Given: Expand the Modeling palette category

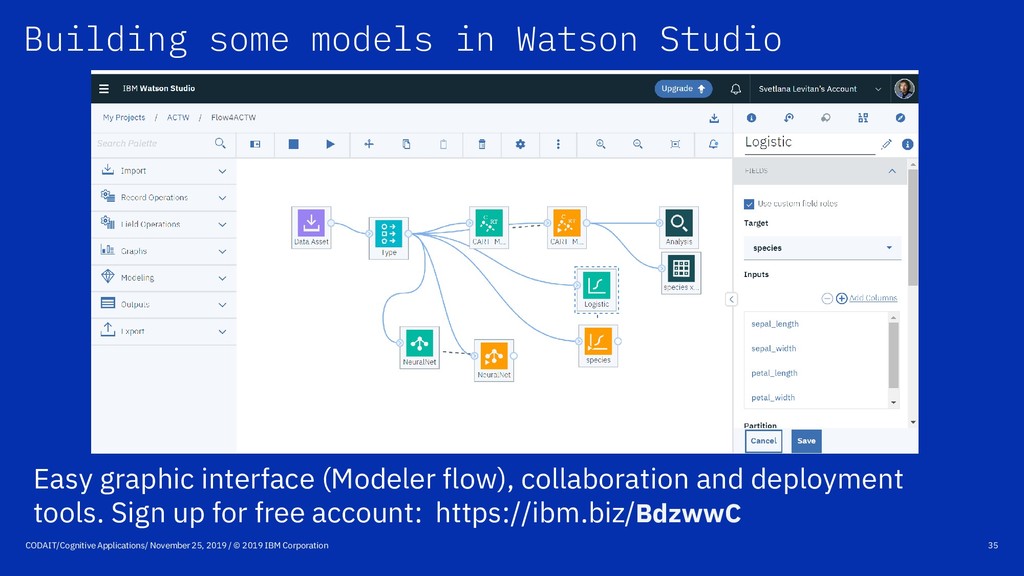Looking at the screenshot, I should click(x=163, y=278).
